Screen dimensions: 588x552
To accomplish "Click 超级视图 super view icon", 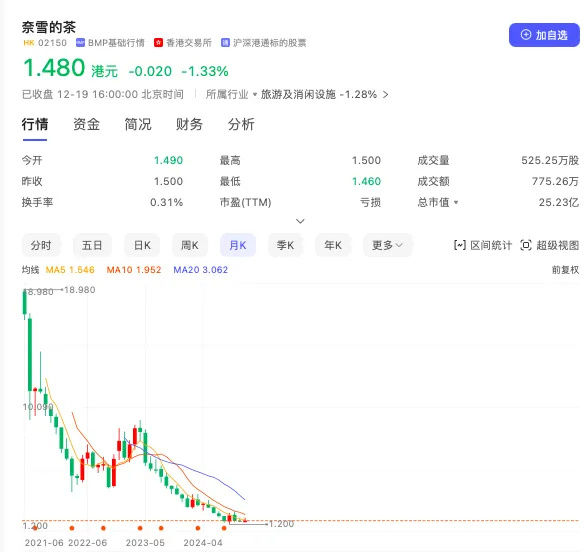I will point(526,245).
